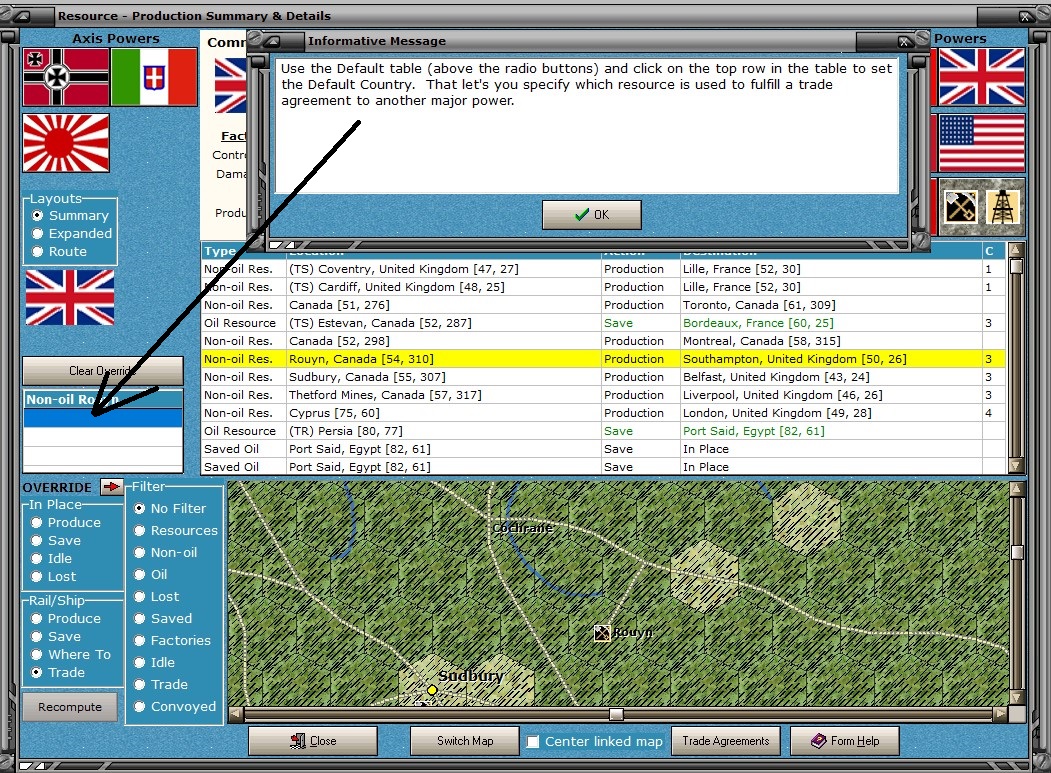Click the down arrow of the resource table scrollbar
The height and width of the screenshot is (773, 1051).
[1016, 465]
